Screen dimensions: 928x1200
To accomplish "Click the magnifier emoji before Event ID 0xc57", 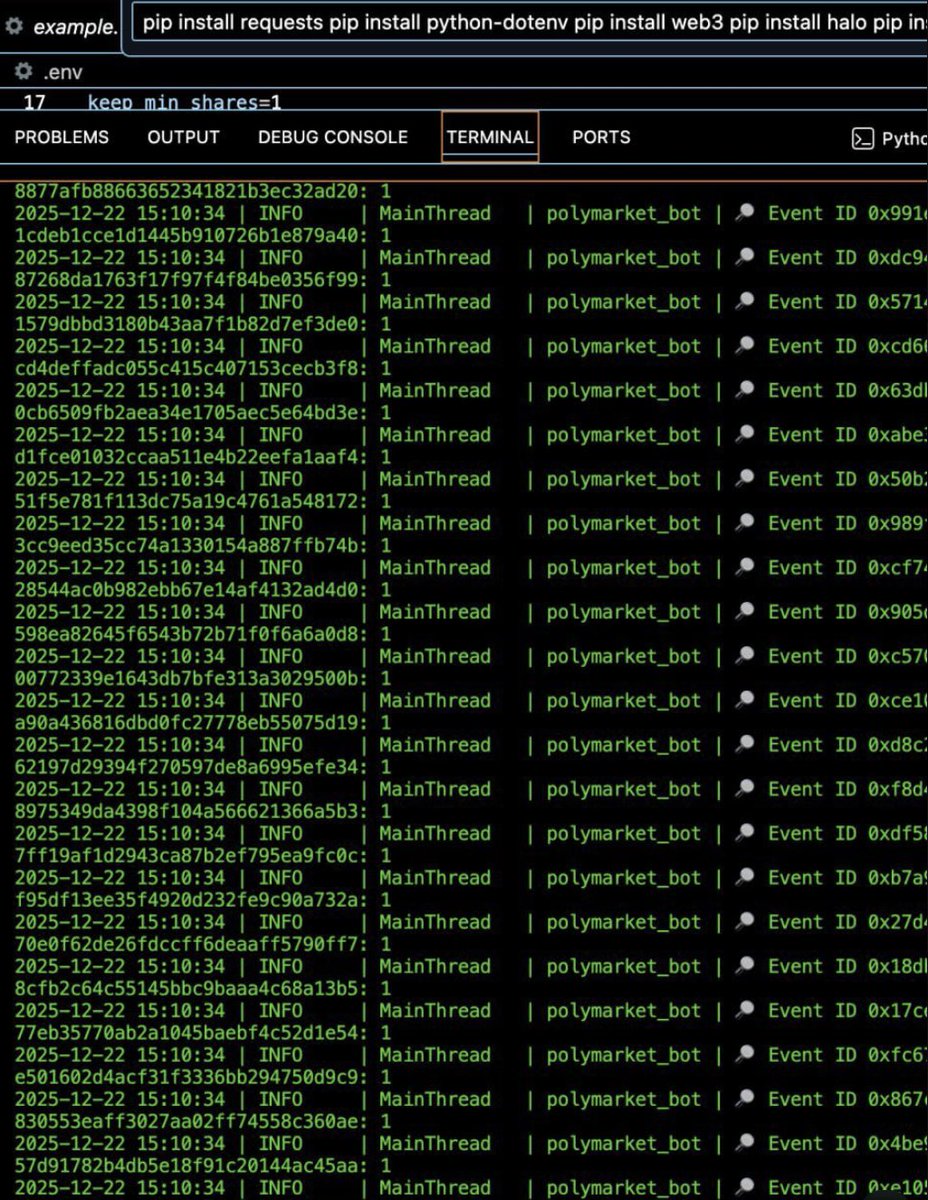I will (744, 656).
